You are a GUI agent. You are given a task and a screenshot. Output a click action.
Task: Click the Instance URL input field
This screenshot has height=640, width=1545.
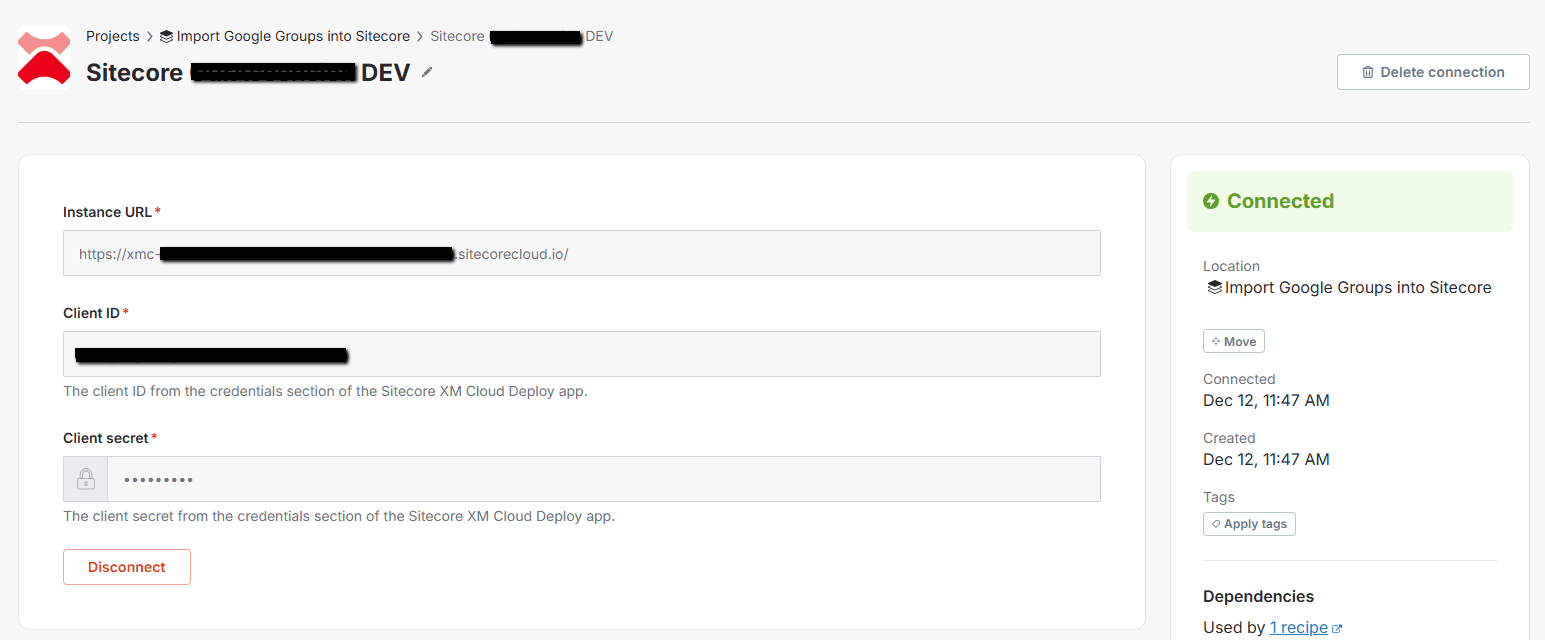click(582, 253)
